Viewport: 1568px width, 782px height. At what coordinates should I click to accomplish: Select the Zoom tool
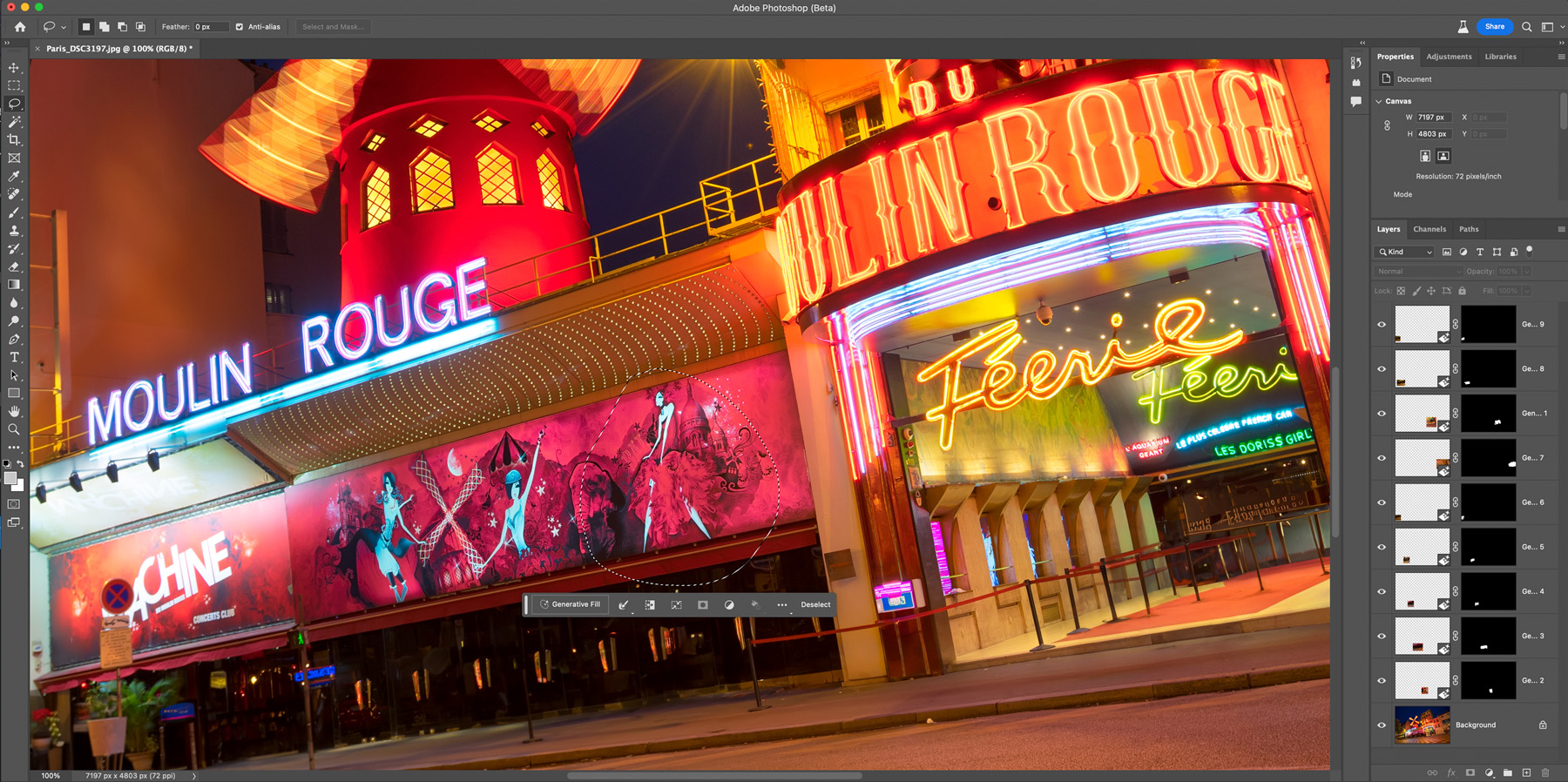pos(14,429)
